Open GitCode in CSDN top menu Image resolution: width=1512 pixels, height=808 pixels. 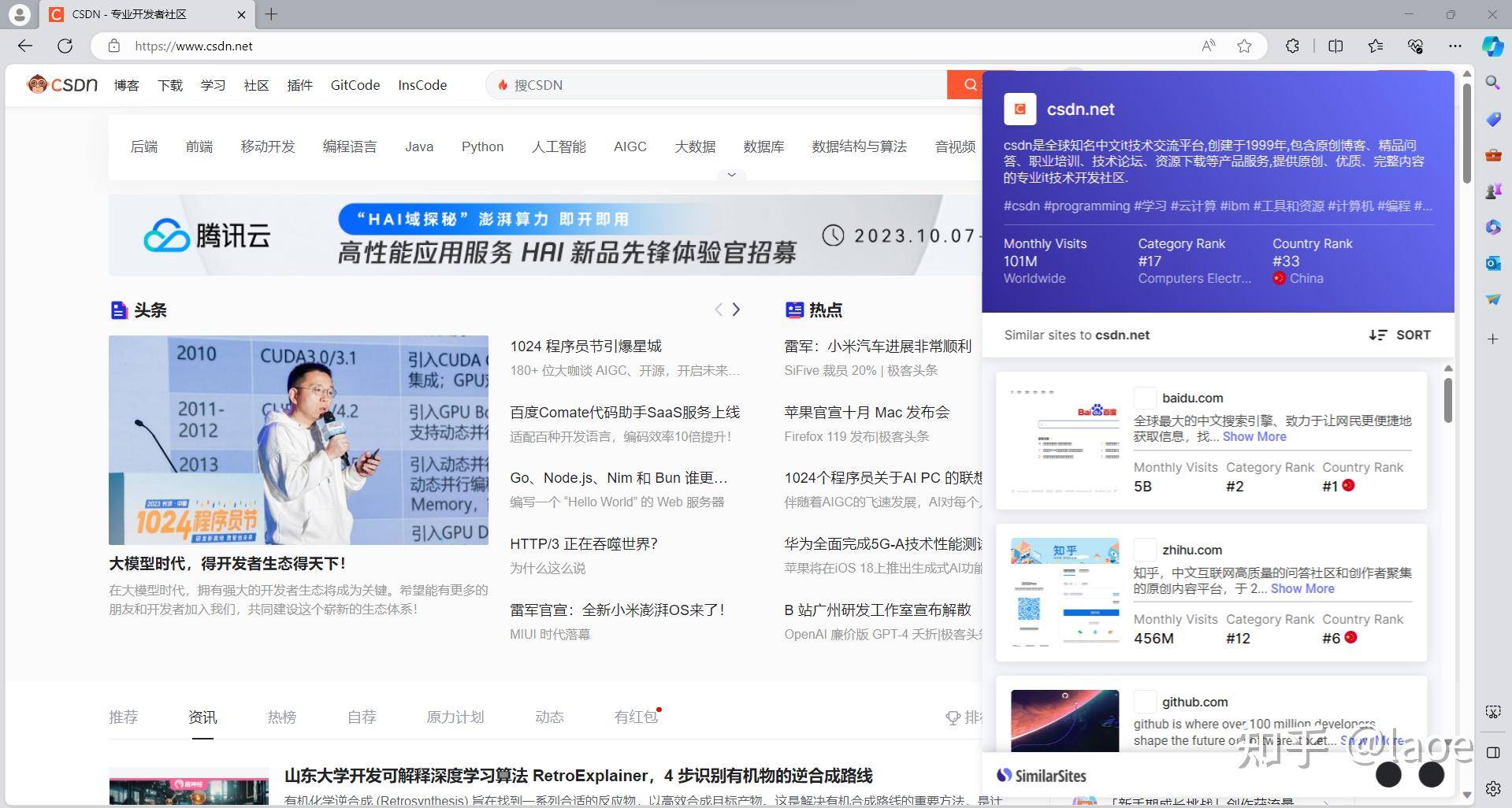[355, 85]
